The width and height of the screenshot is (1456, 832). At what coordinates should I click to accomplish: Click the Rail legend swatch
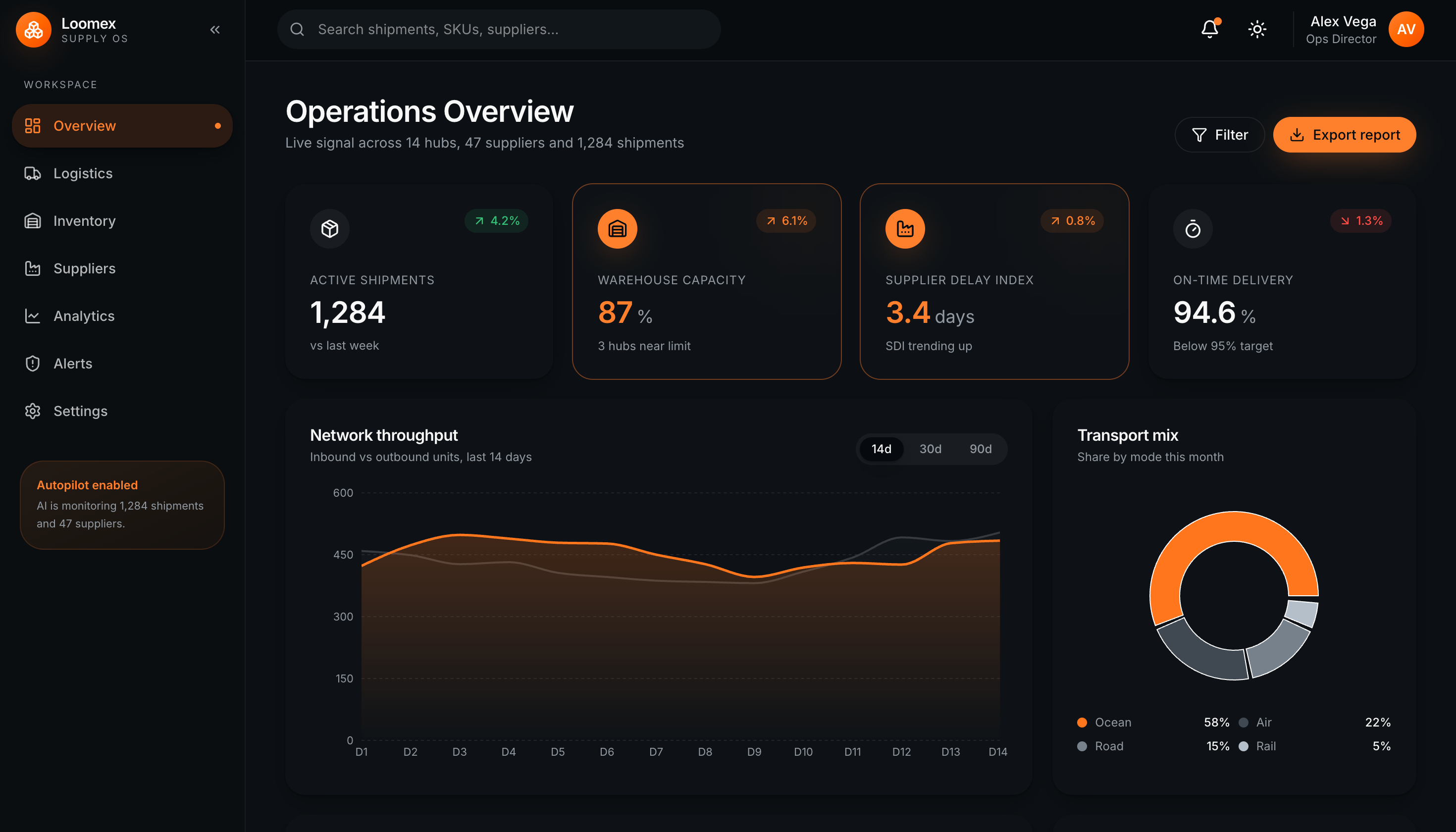point(1244,746)
